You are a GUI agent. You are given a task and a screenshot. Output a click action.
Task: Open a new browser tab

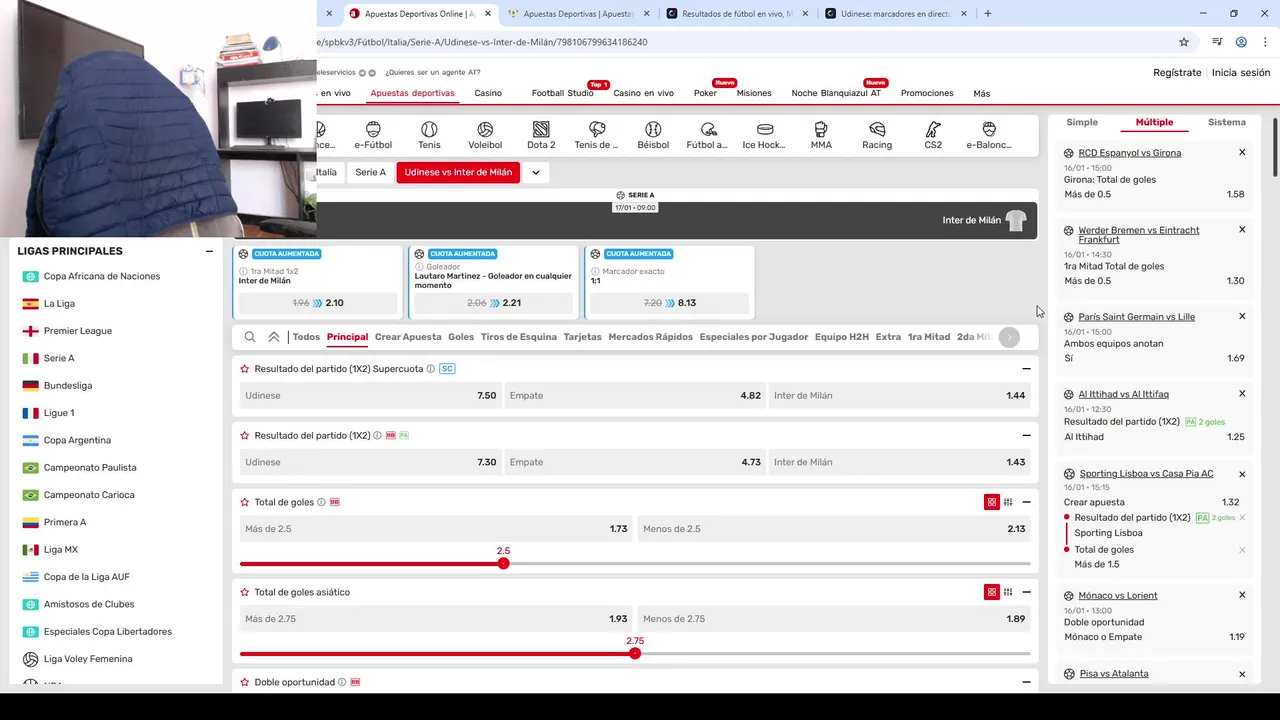(988, 13)
